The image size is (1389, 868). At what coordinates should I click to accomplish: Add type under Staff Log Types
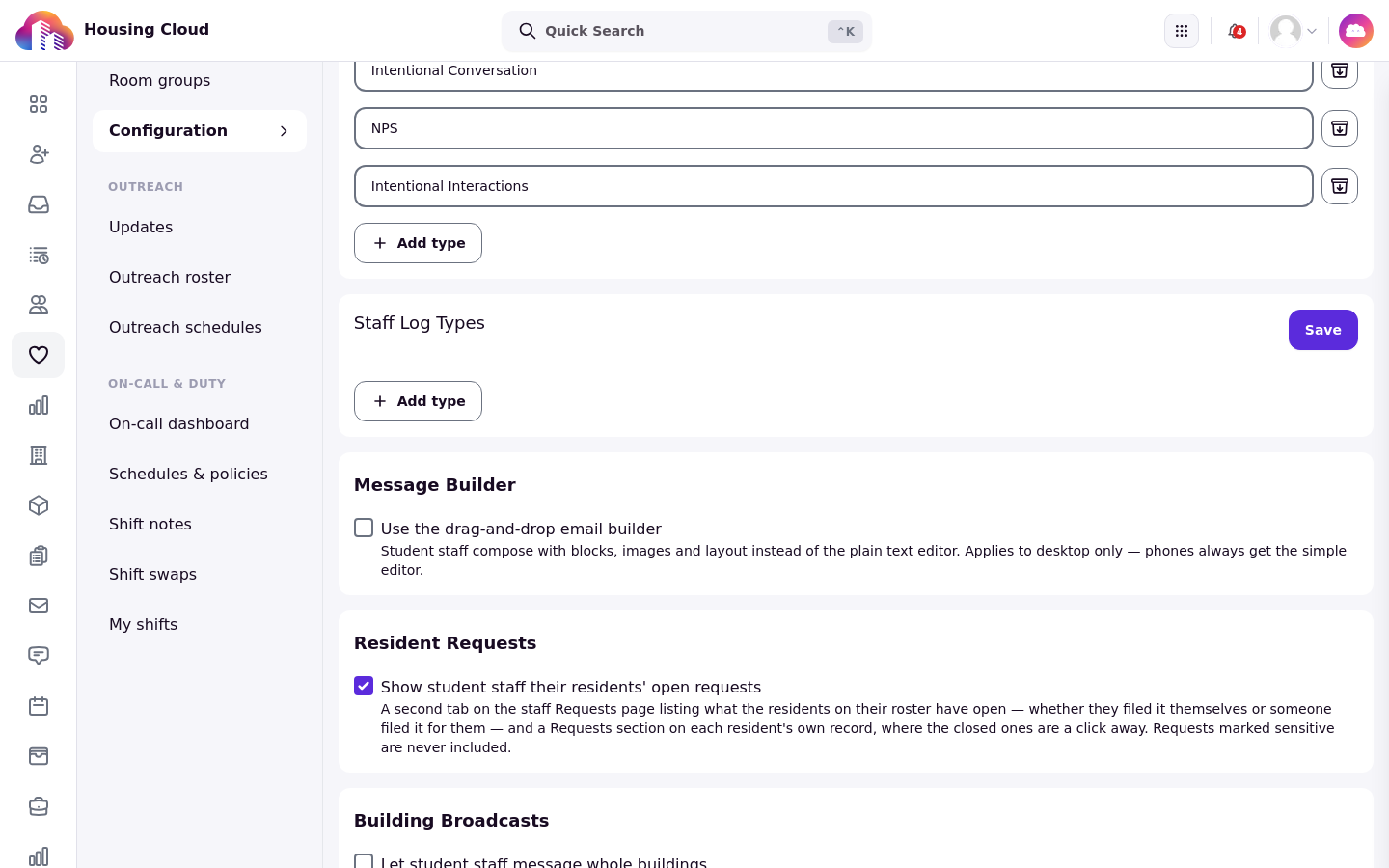(418, 401)
